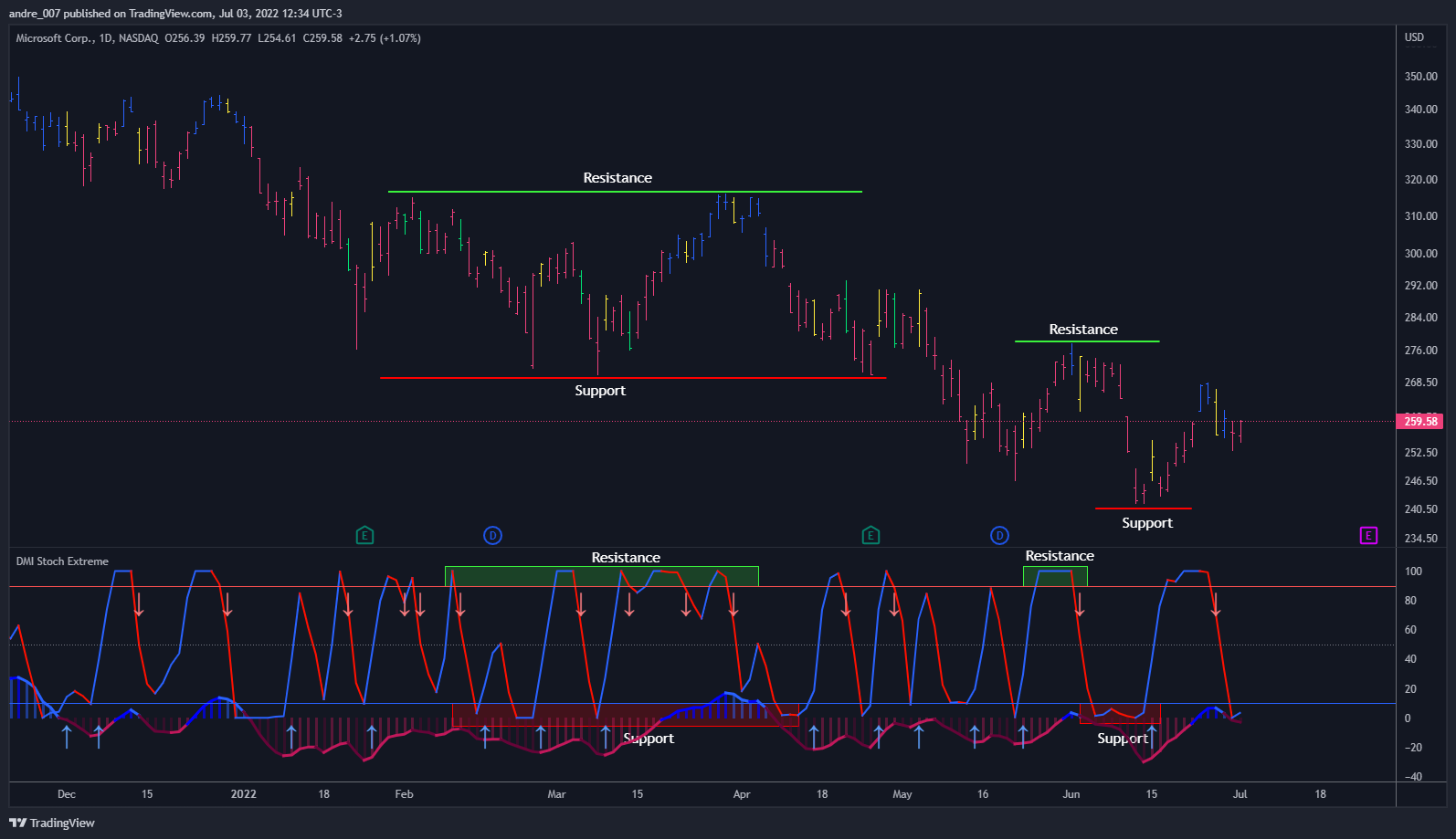
Task: Click the Apr label on the time axis
Action: click(x=742, y=794)
